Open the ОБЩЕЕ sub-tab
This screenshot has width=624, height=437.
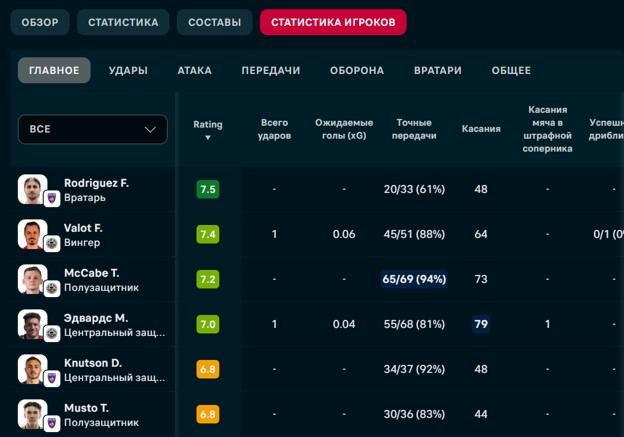tap(511, 70)
